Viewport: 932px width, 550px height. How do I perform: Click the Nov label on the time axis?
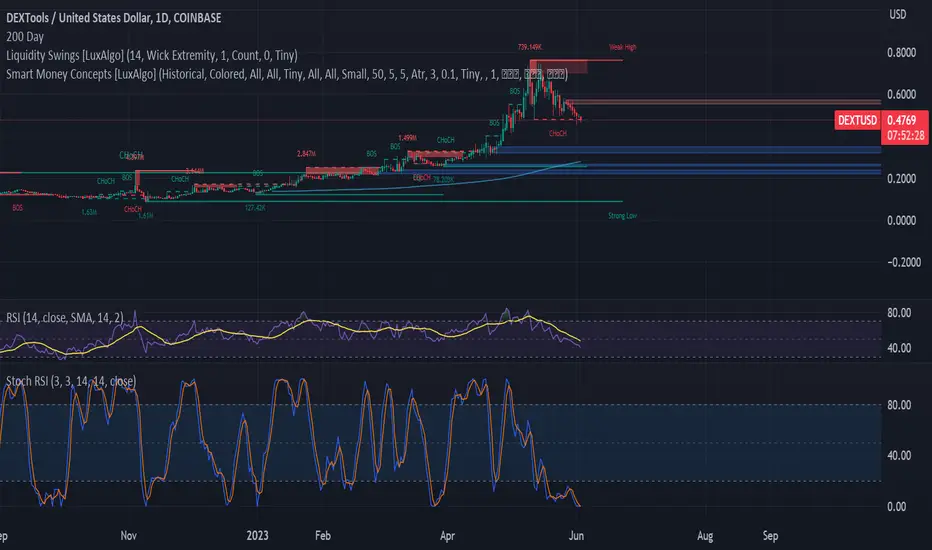pyautogui.click(x=128, y=536)
